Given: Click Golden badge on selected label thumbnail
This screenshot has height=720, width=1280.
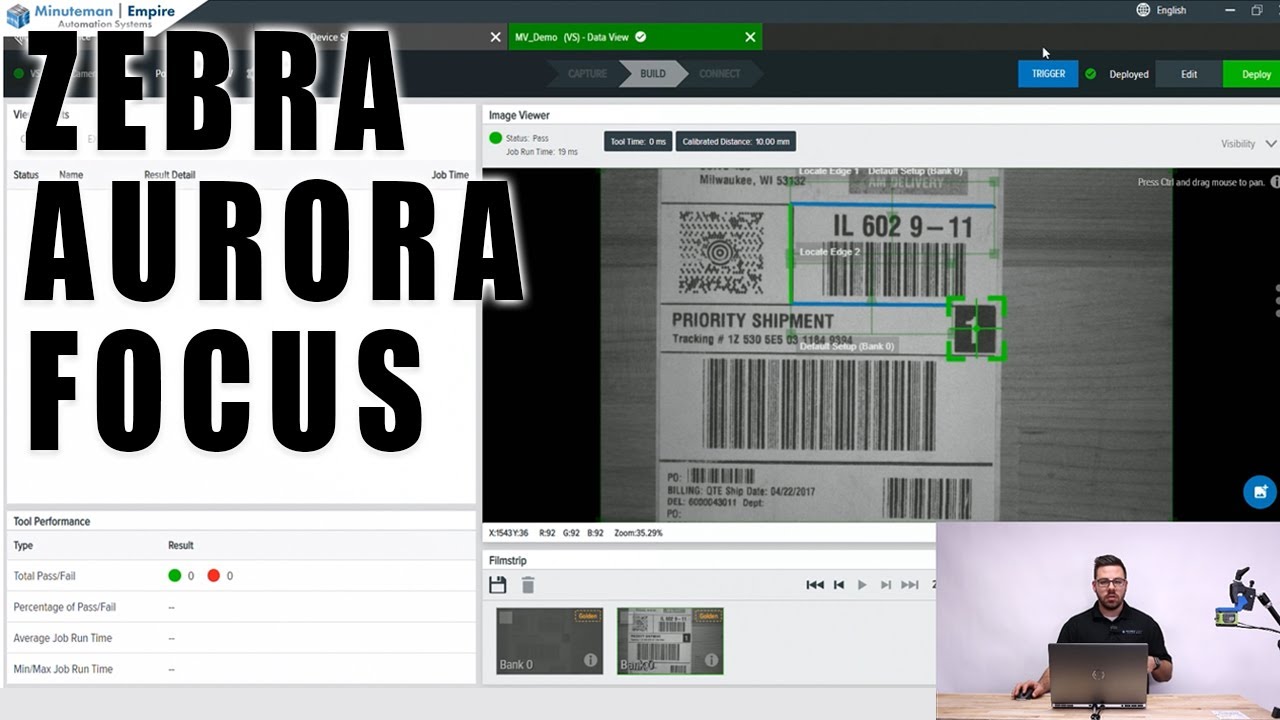Looking at the screenshot, I should pyautogui.click(x=708, y=616).
